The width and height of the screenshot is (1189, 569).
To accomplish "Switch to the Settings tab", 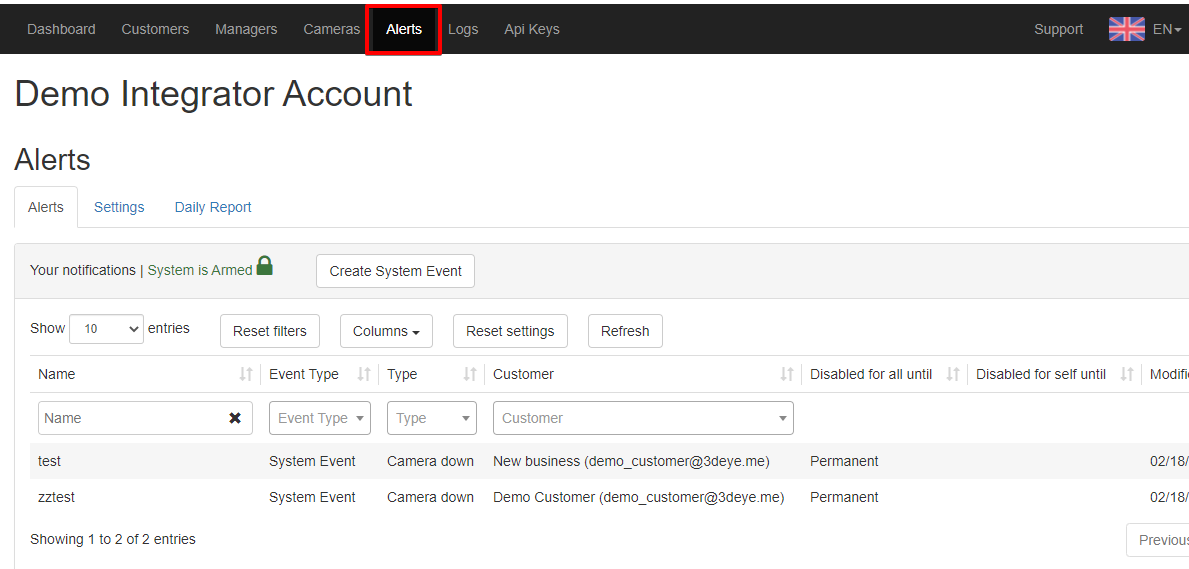I will tap(119, 207).
